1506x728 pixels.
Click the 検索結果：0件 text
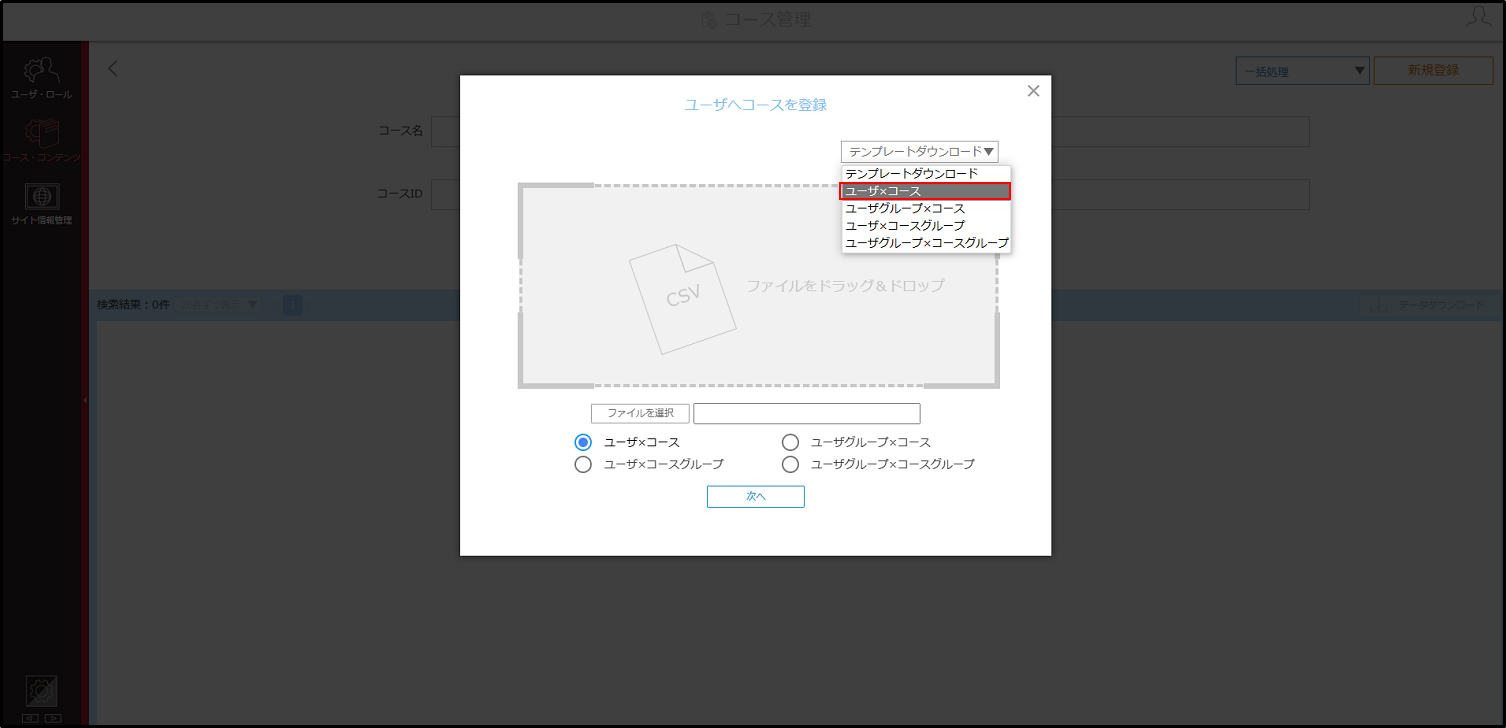tap(133, 305)
